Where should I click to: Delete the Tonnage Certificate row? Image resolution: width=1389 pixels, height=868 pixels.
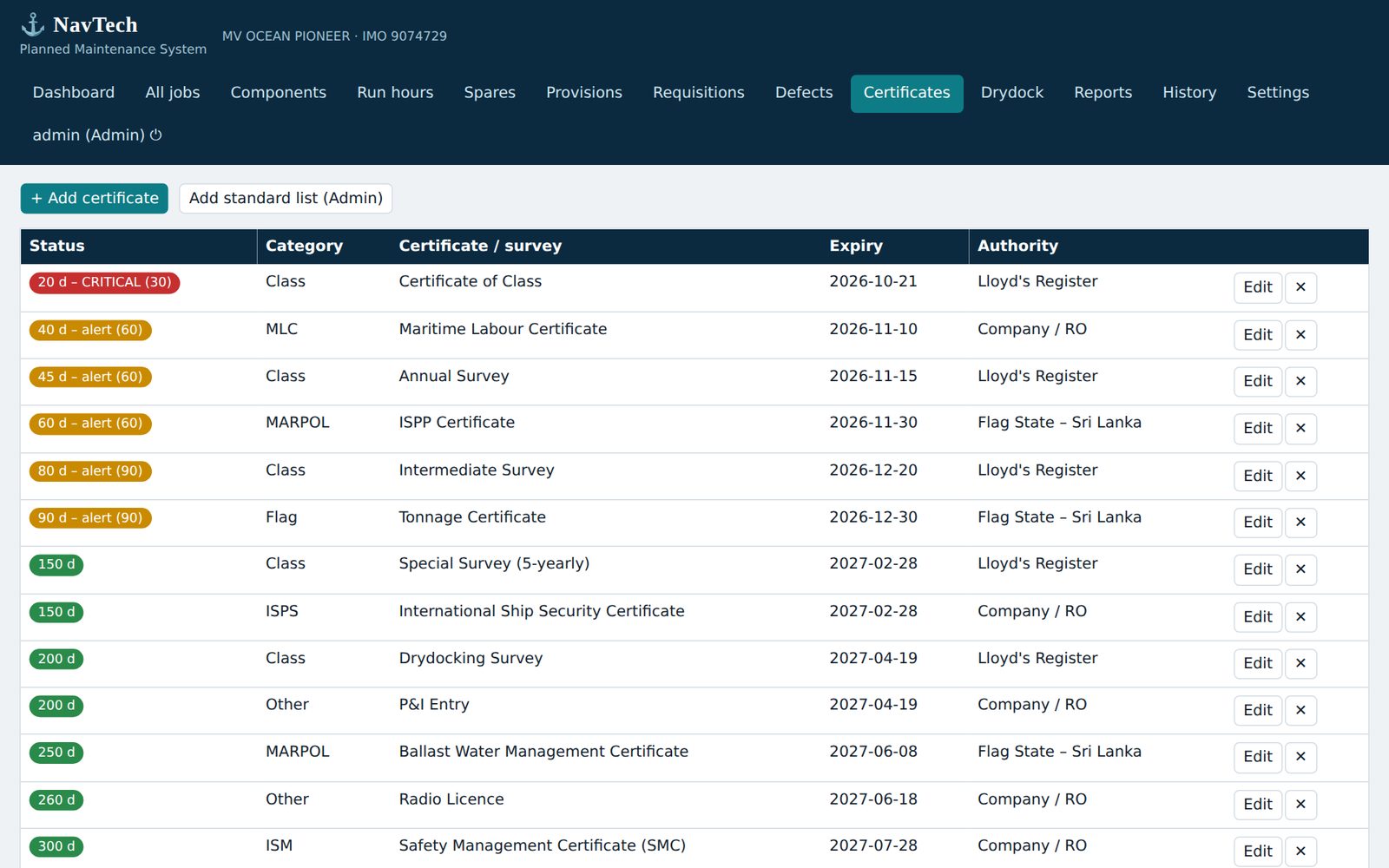pyautogui.click(x=1300, y=522)
